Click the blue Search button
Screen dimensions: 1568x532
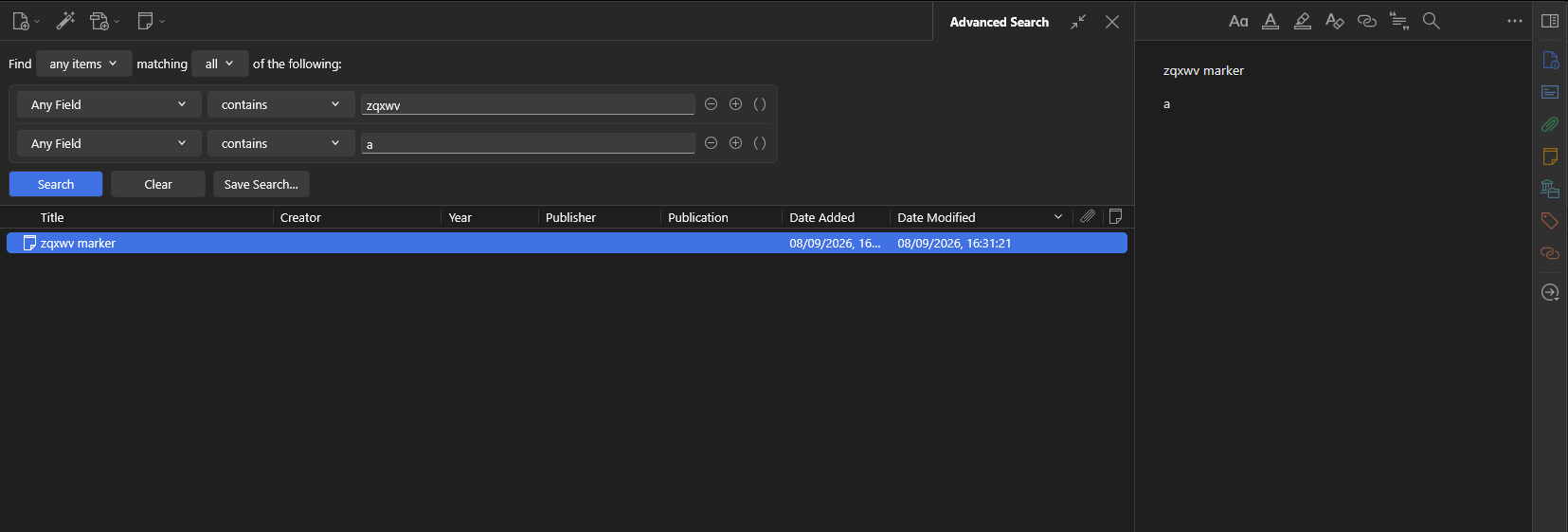56,184
